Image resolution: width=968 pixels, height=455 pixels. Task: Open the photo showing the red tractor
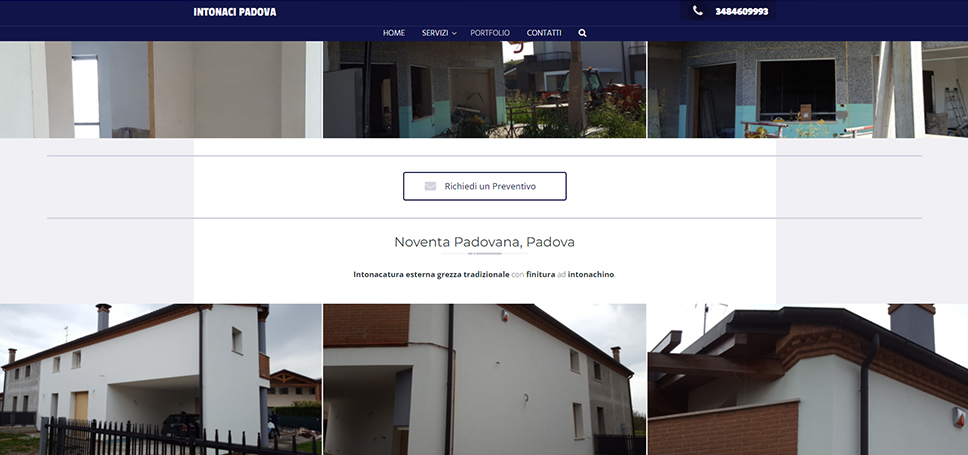pos(484,90)
